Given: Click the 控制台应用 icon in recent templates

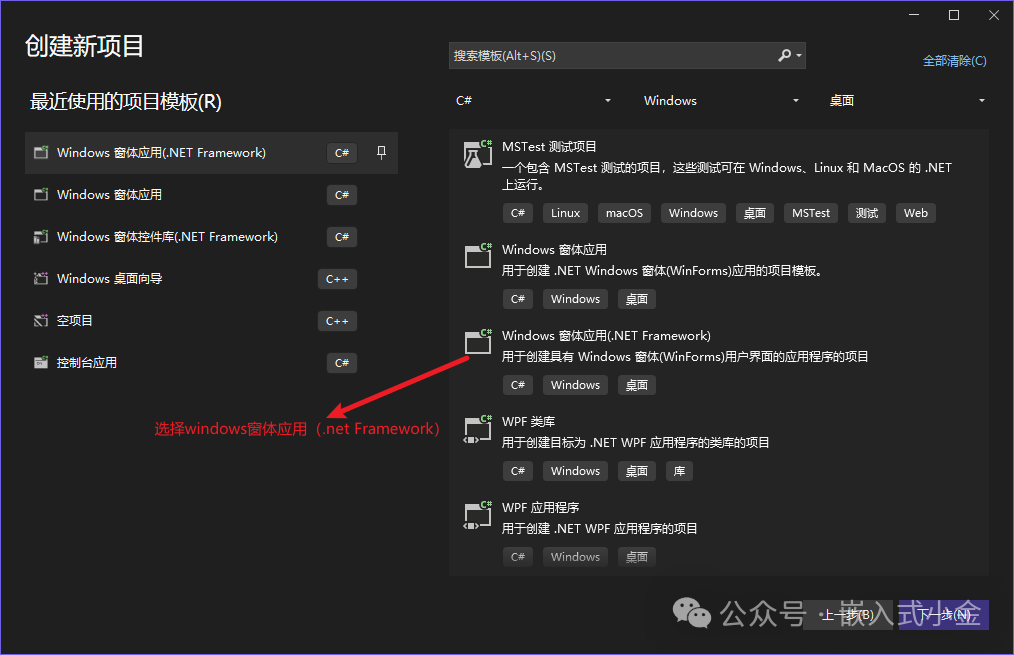Looking at the screenshot, I should click(x=41, y=363).
